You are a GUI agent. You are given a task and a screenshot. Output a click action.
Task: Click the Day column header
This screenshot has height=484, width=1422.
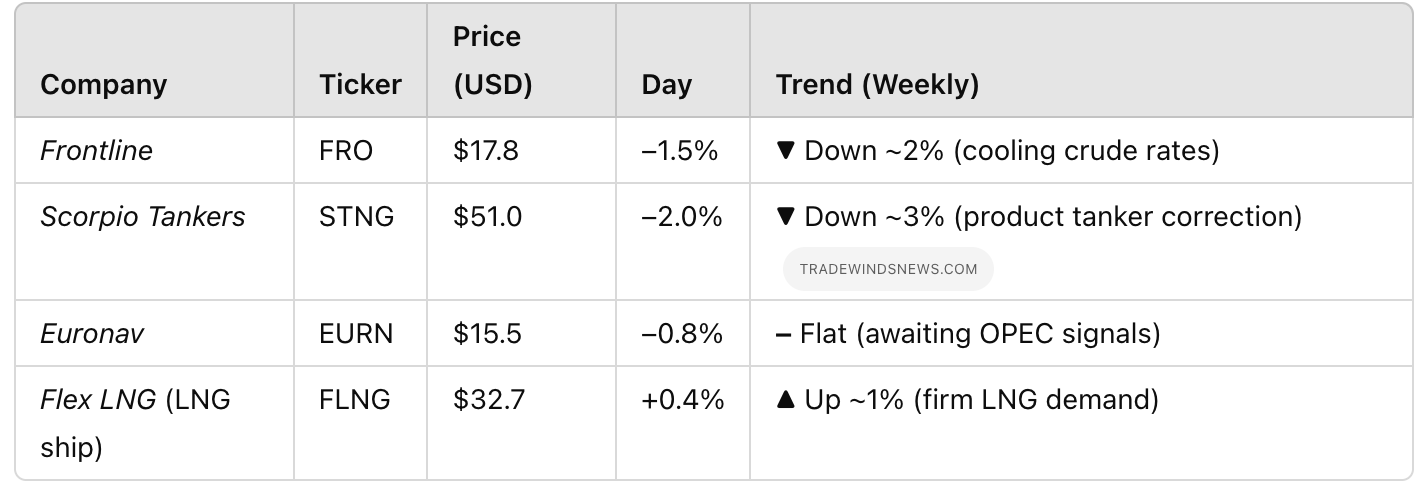[x=666, y=84]
